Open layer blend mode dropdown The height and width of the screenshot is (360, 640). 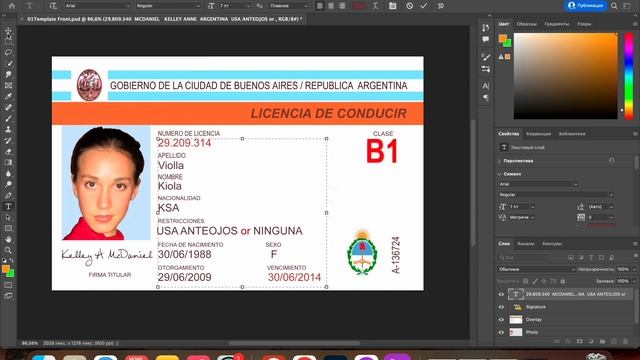537,269
